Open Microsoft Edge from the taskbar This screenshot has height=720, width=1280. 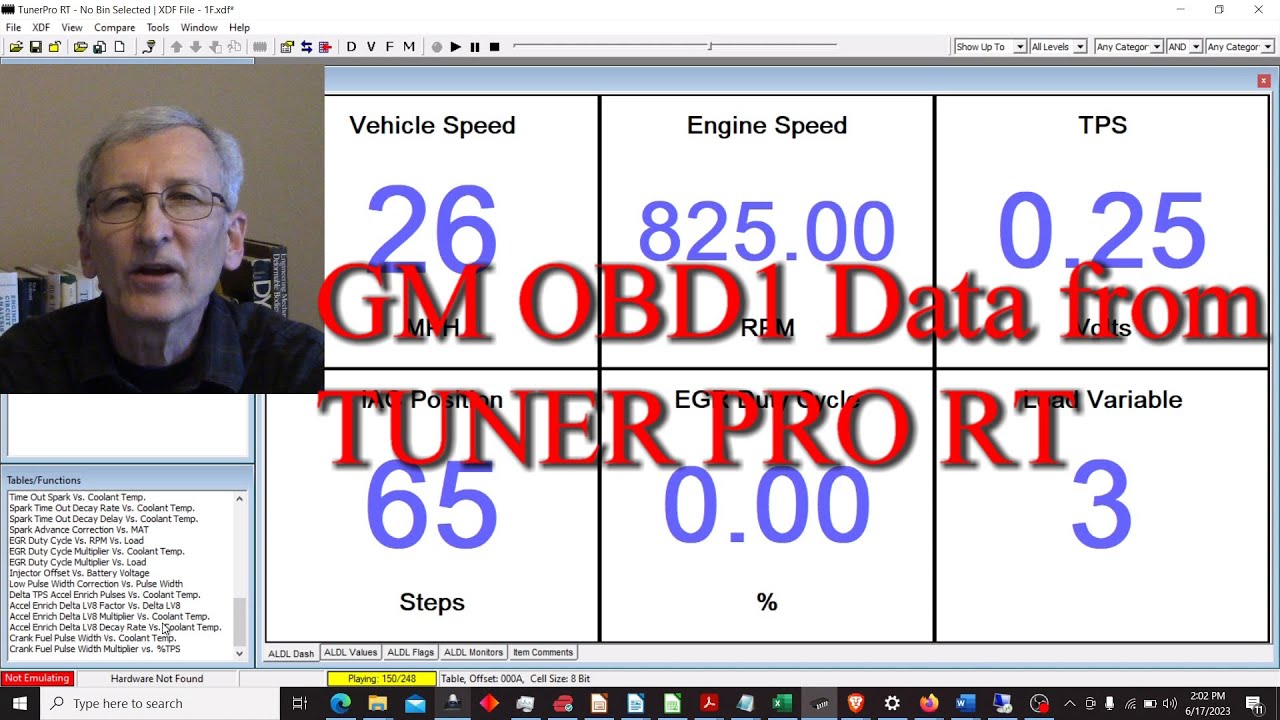(341, 703)
